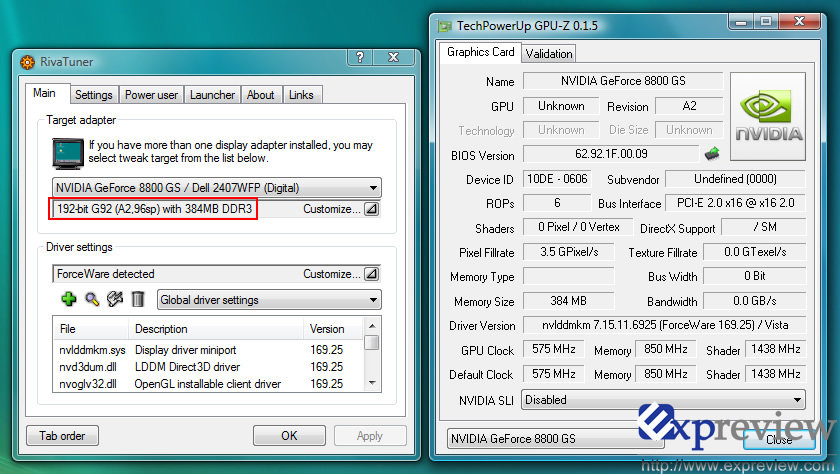Click the GPU Clock field 575 MHz
This screenshot has height=474, width=840.
(x=553, y=349)
